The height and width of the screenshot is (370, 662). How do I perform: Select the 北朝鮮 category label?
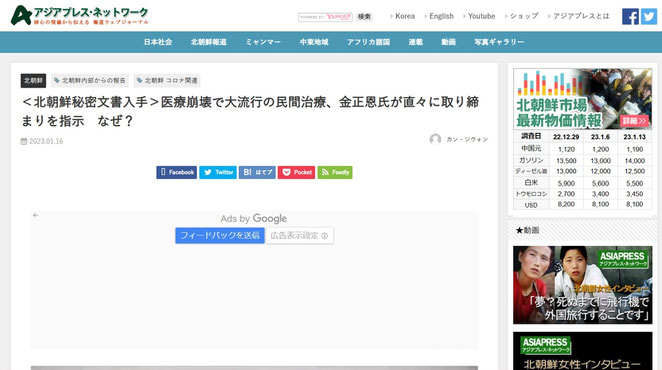point(33,80)
